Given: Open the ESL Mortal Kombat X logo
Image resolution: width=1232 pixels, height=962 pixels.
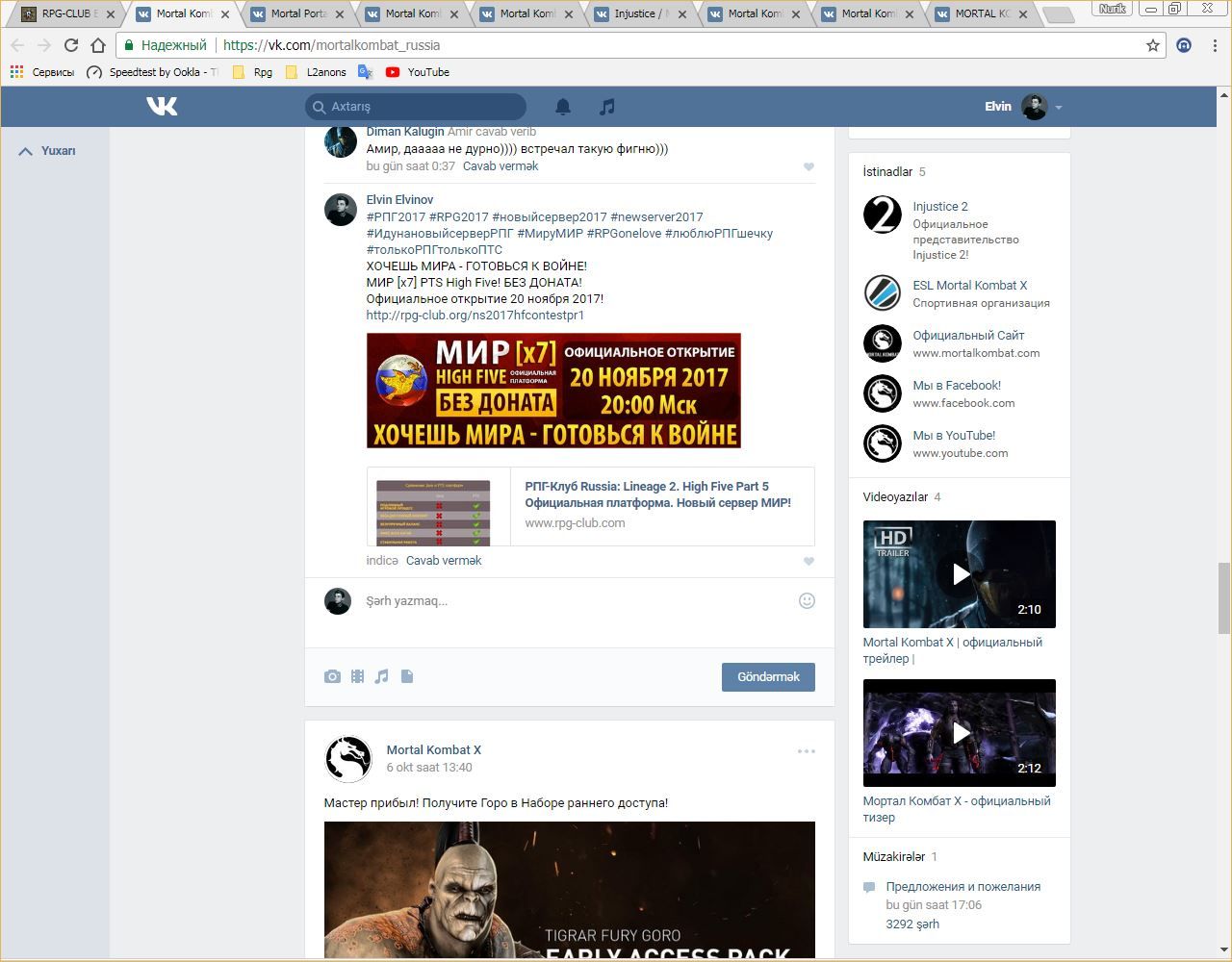Looking at the screenshot, I should click(882, 293).
